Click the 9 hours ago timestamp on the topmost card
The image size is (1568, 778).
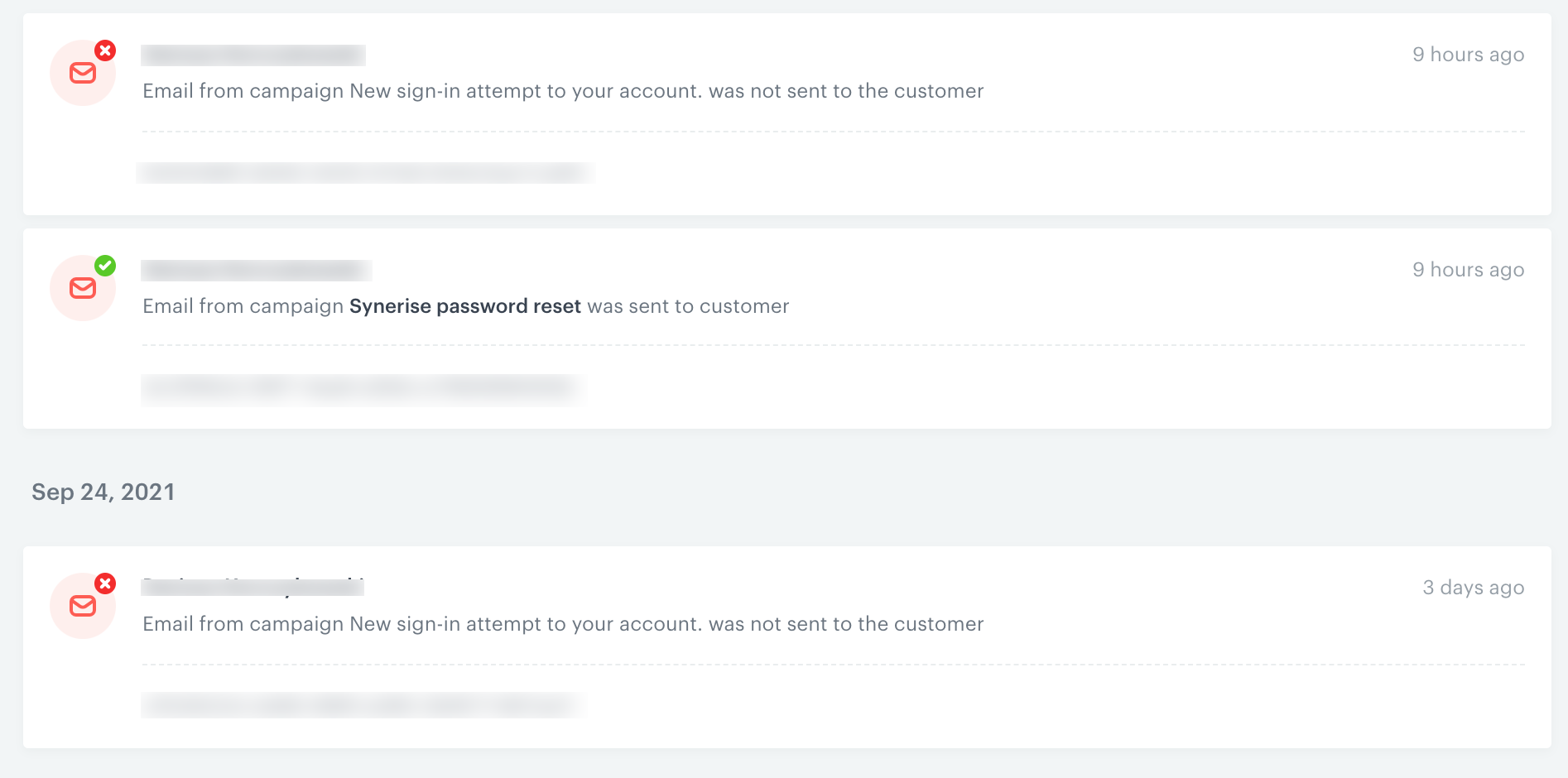1468,55
